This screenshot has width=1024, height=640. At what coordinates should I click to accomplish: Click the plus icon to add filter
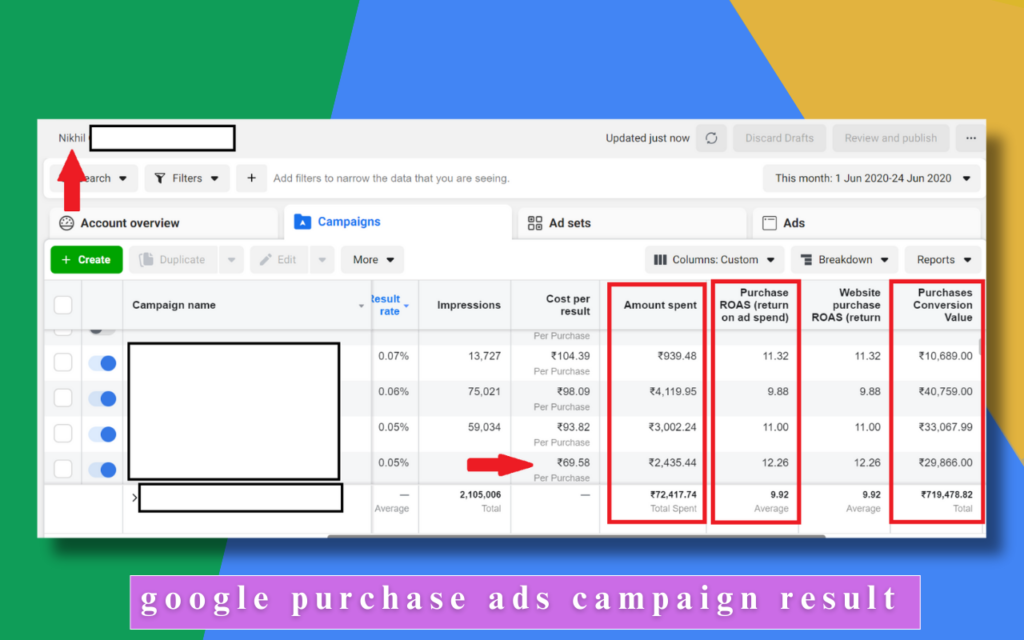[x=251, y=178]
